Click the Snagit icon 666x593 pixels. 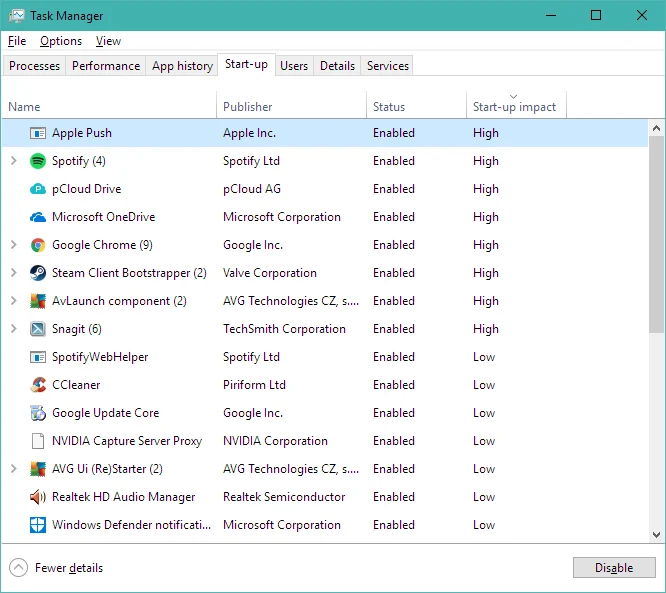coord(38,329)
